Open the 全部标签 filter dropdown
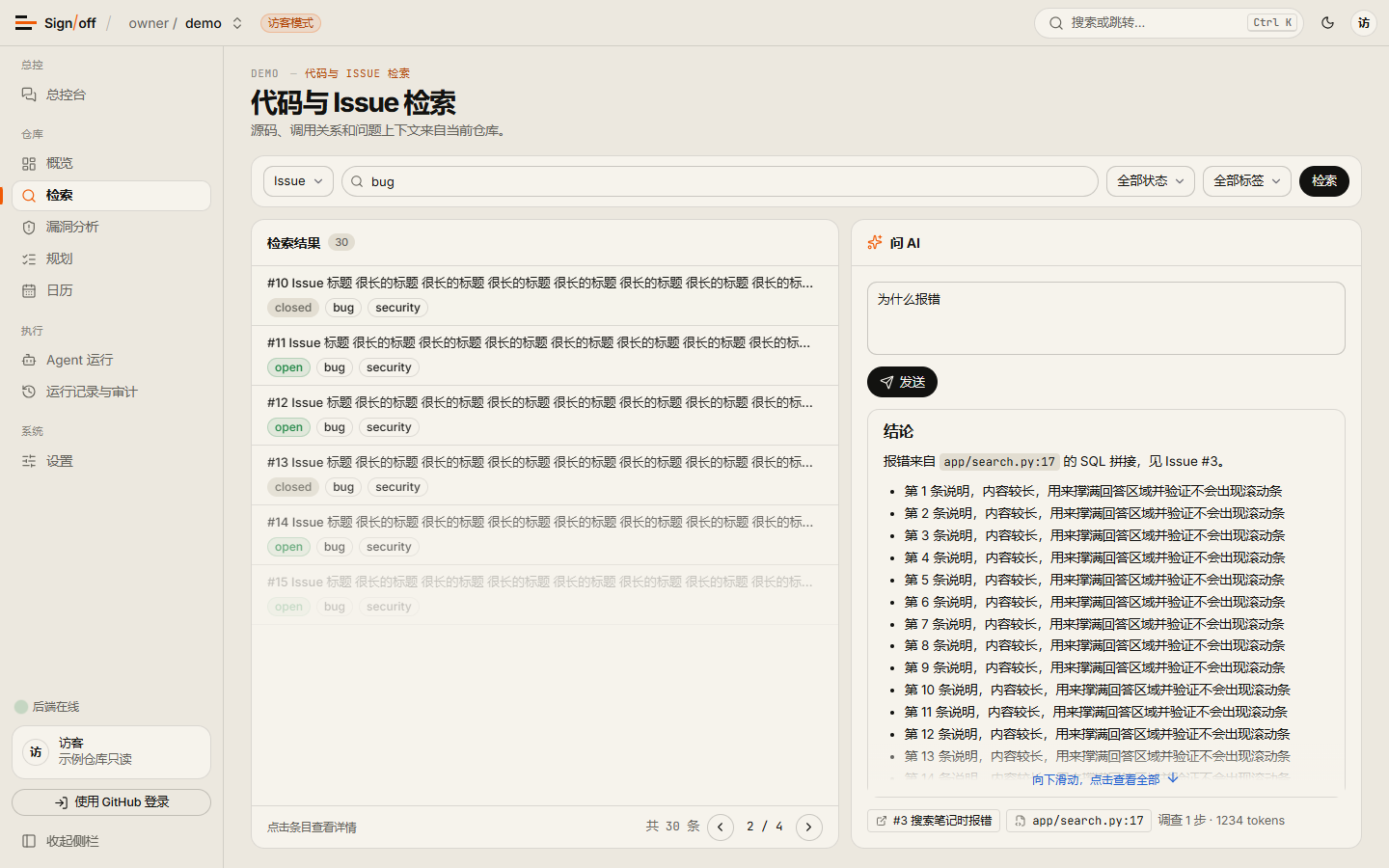This screenshot has width=1389, height=868. pos(1247,181)
